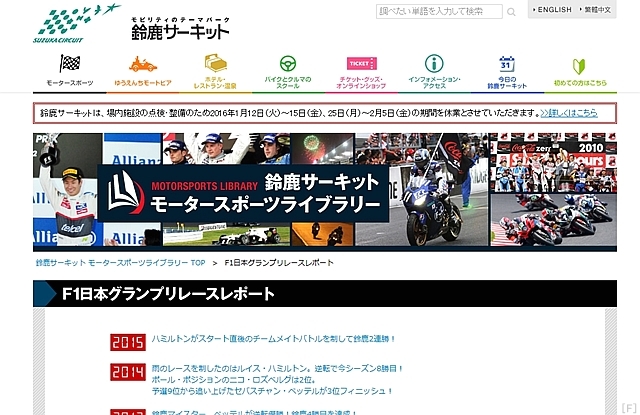This screenshot has width=640, height=415.
Task: Click the Motorsports Library book logo
Action: tap(126, 193)
